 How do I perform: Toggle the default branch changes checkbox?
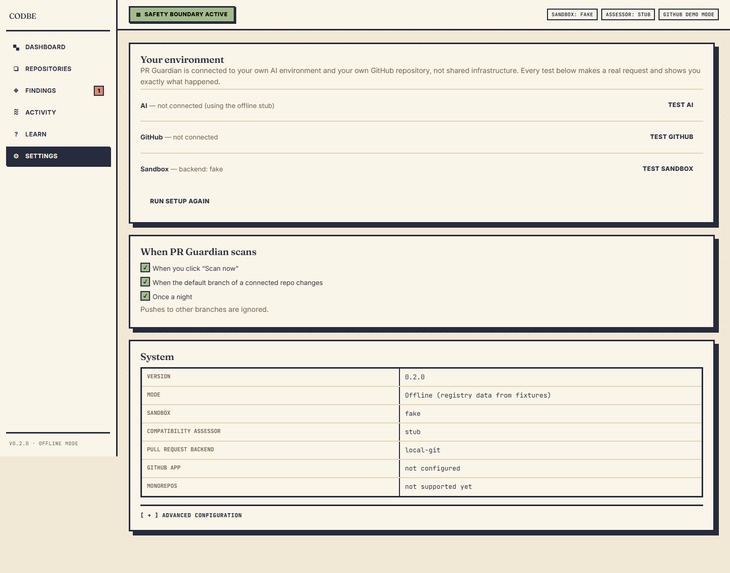tap(145, 282)
